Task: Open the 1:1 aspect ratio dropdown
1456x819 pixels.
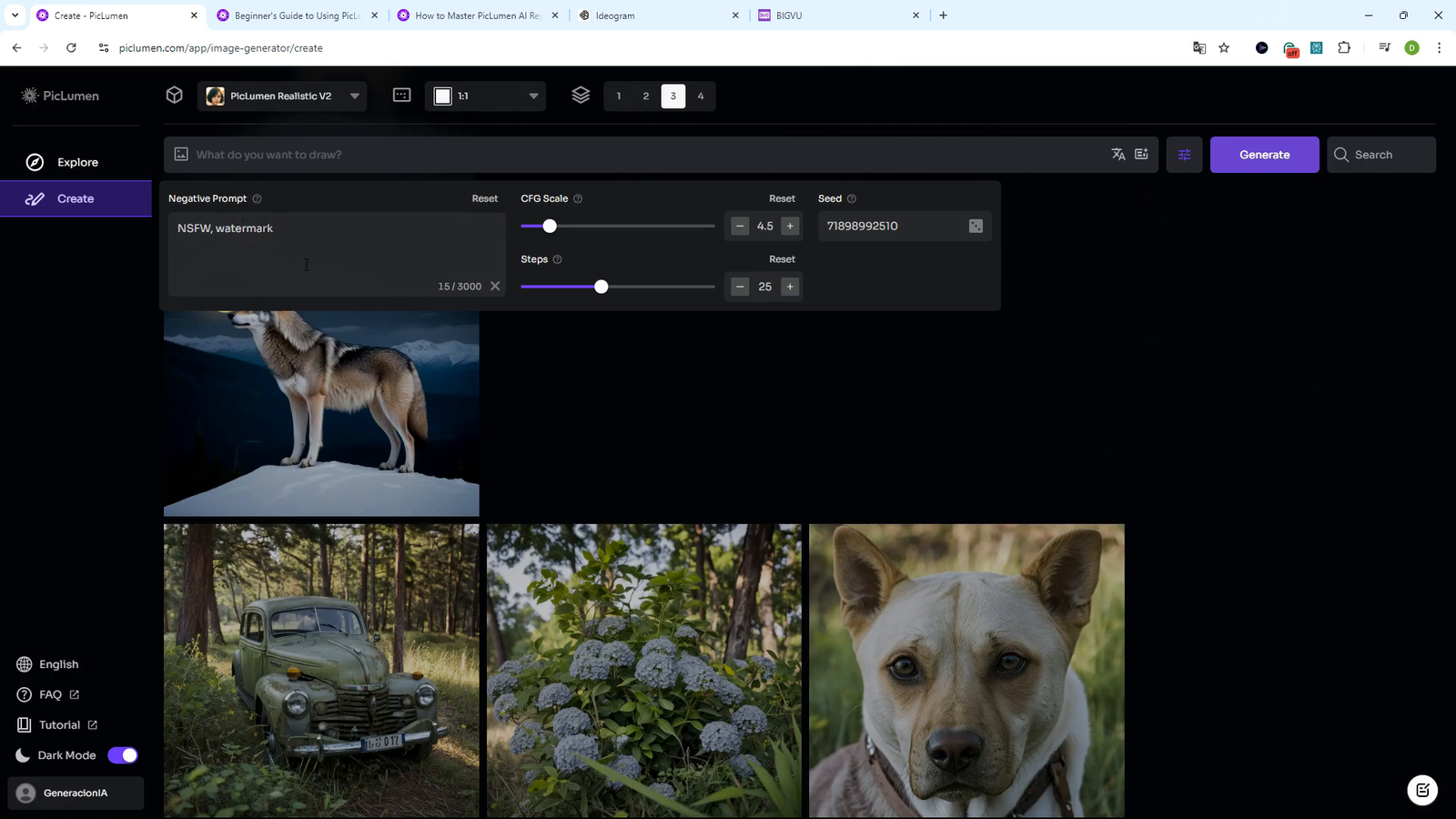Action: tap(485, 96)
